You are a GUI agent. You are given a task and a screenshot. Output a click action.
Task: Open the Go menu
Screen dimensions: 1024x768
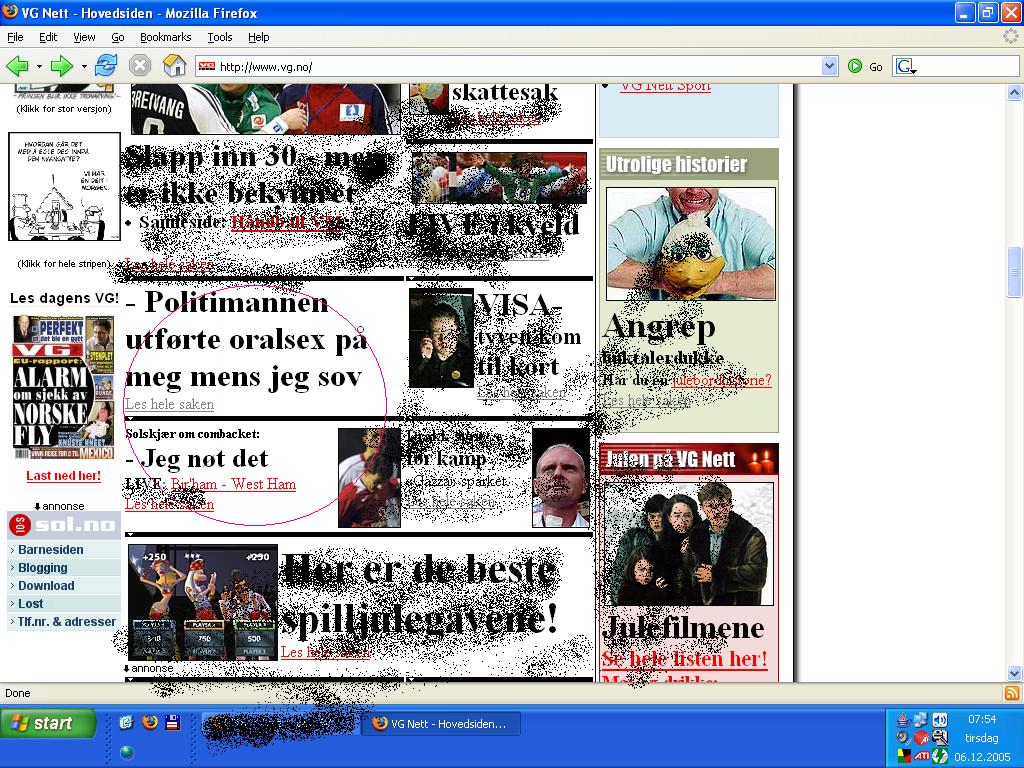pos(118,37)
